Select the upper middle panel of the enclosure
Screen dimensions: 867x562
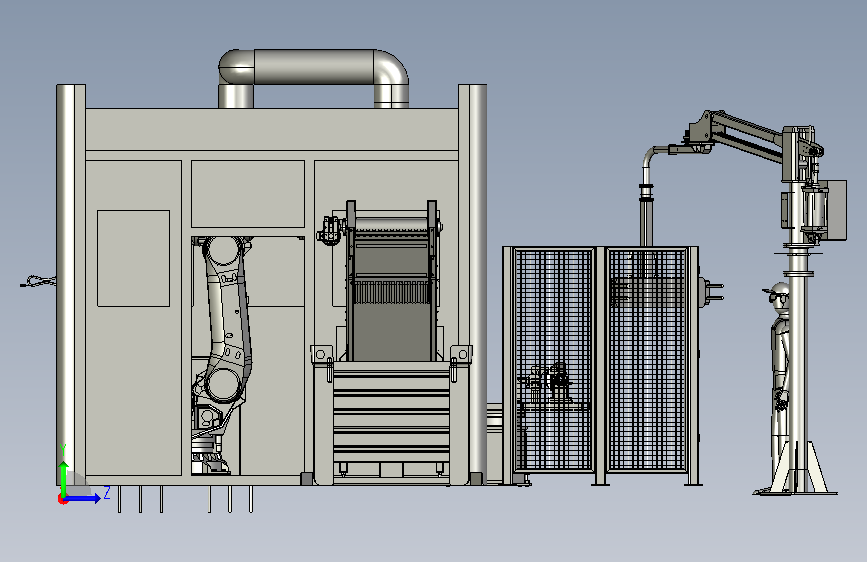(248, 194)
